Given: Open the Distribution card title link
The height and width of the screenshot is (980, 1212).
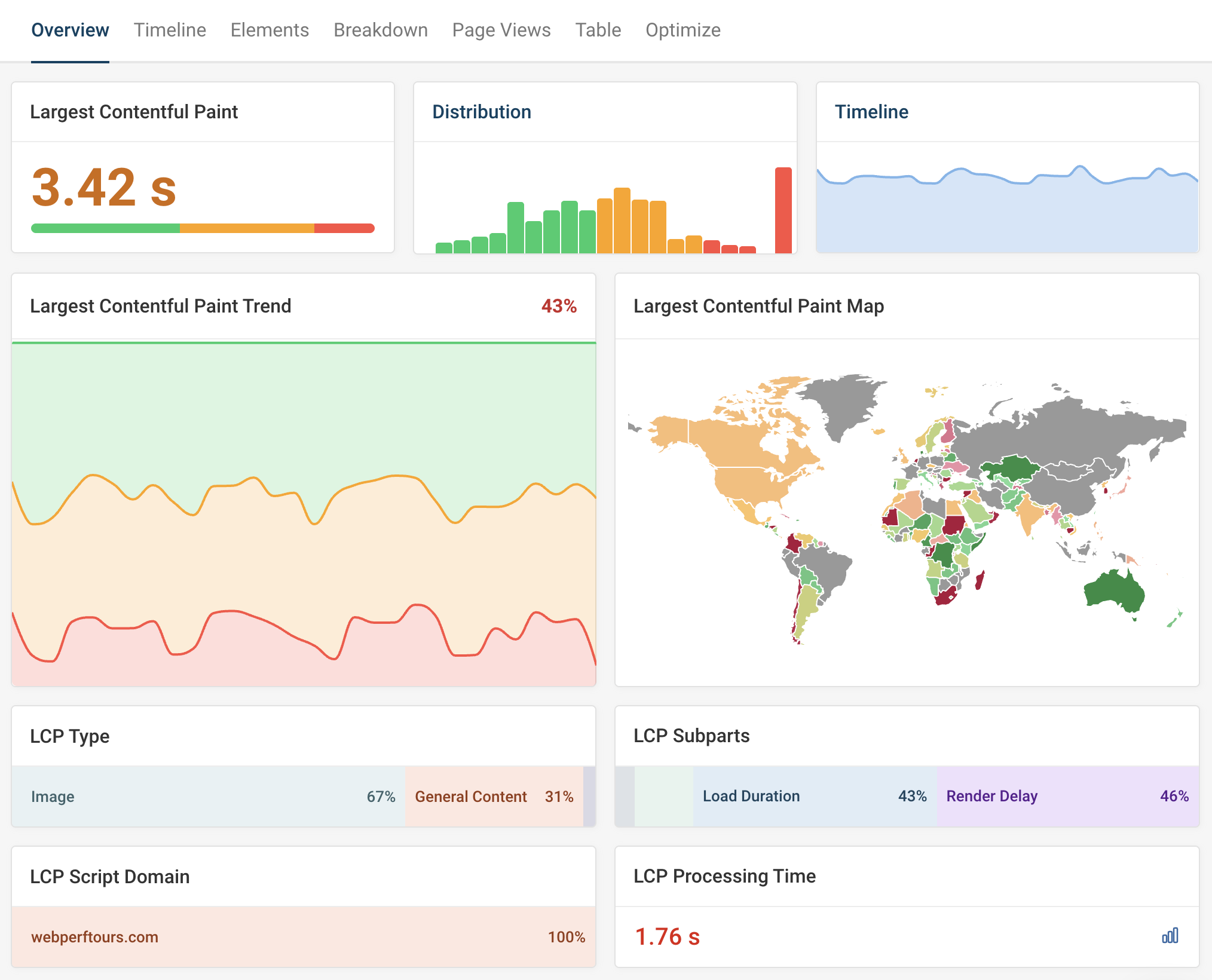Looking at the screenshot, I should [x=481, y=112].
